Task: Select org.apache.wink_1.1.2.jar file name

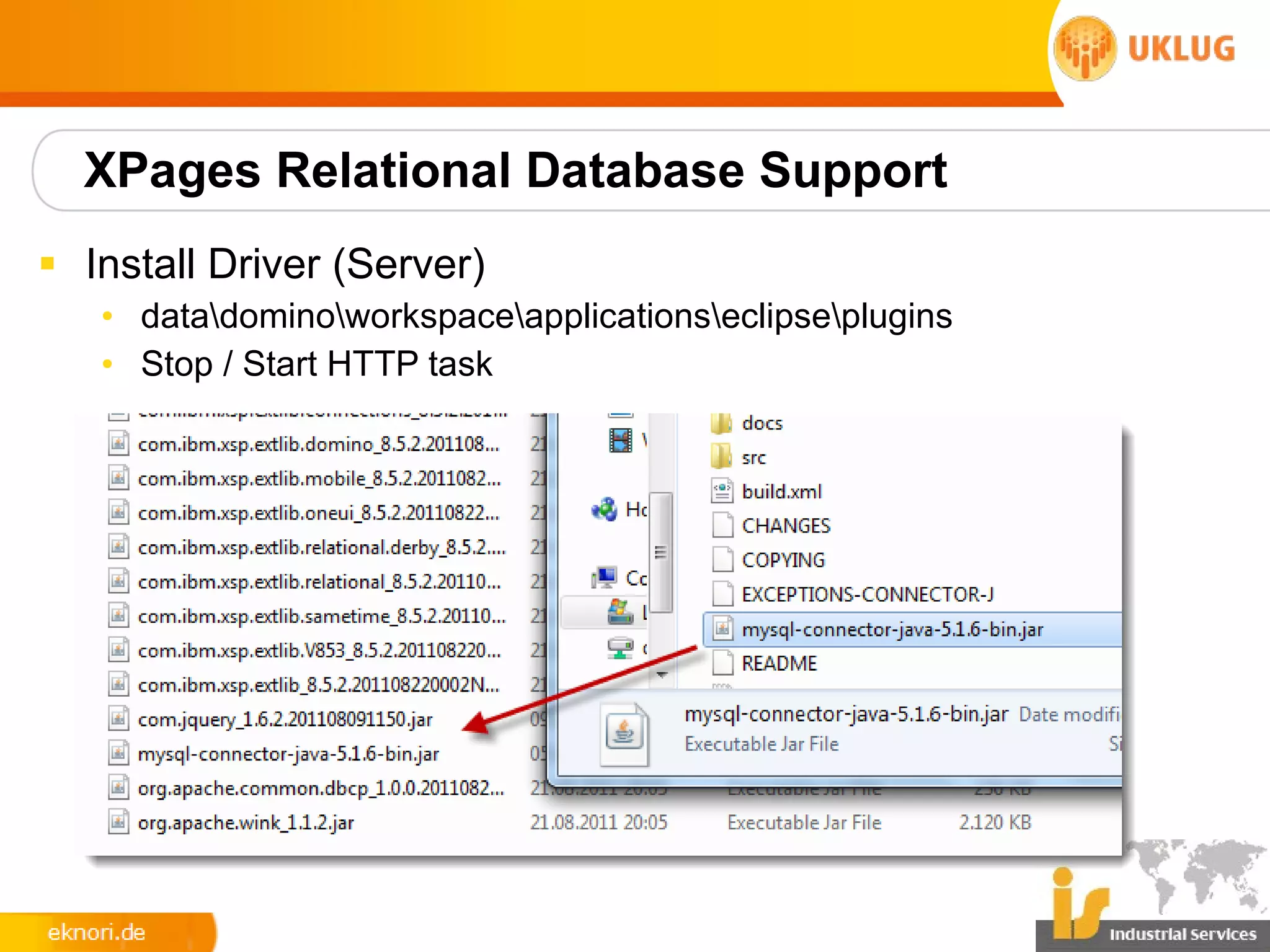Action: (x=246, y=823)
